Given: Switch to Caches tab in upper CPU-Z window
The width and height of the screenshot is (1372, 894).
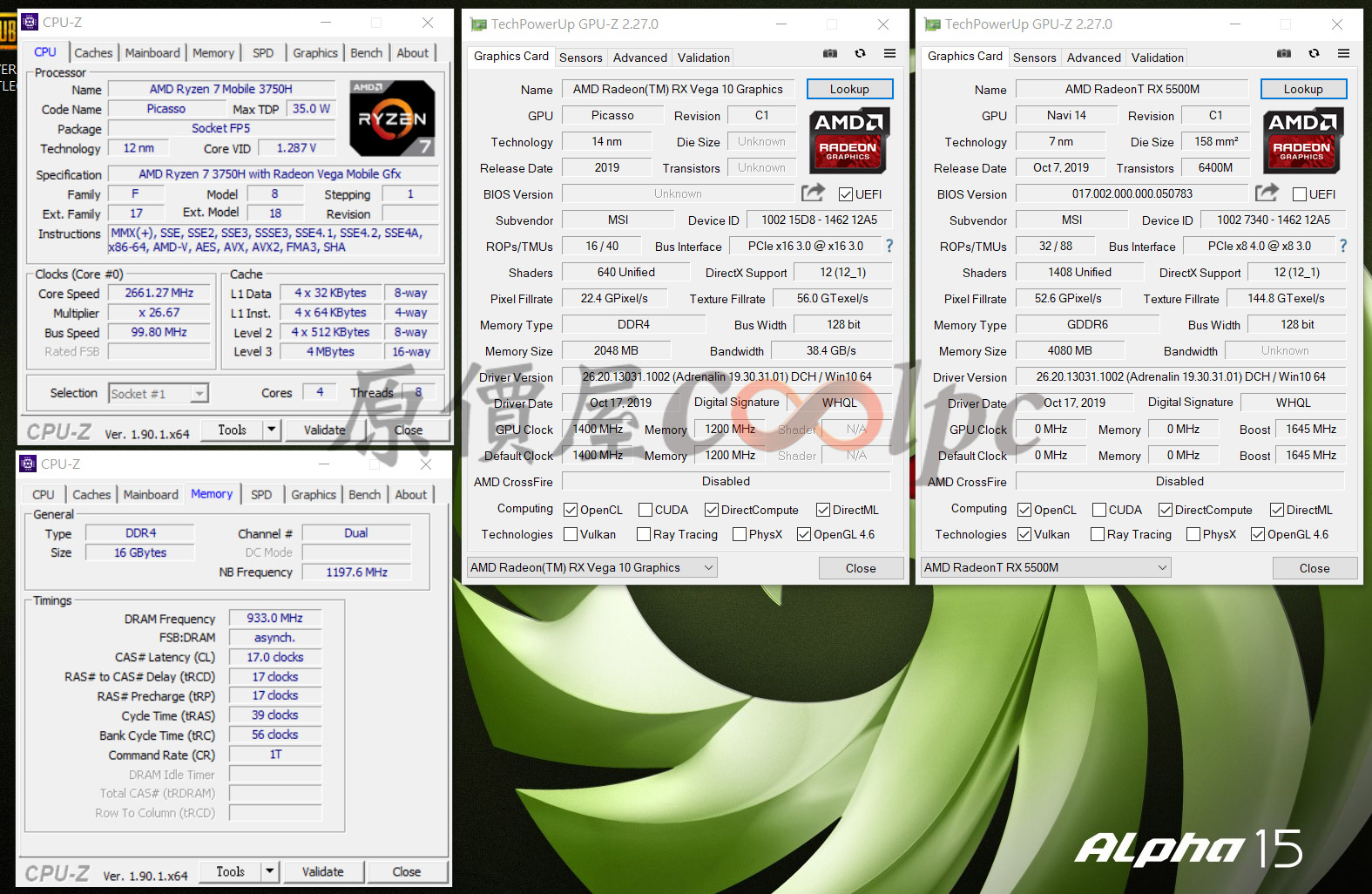Looking at the screenshot, I should [x=93, y=52].
